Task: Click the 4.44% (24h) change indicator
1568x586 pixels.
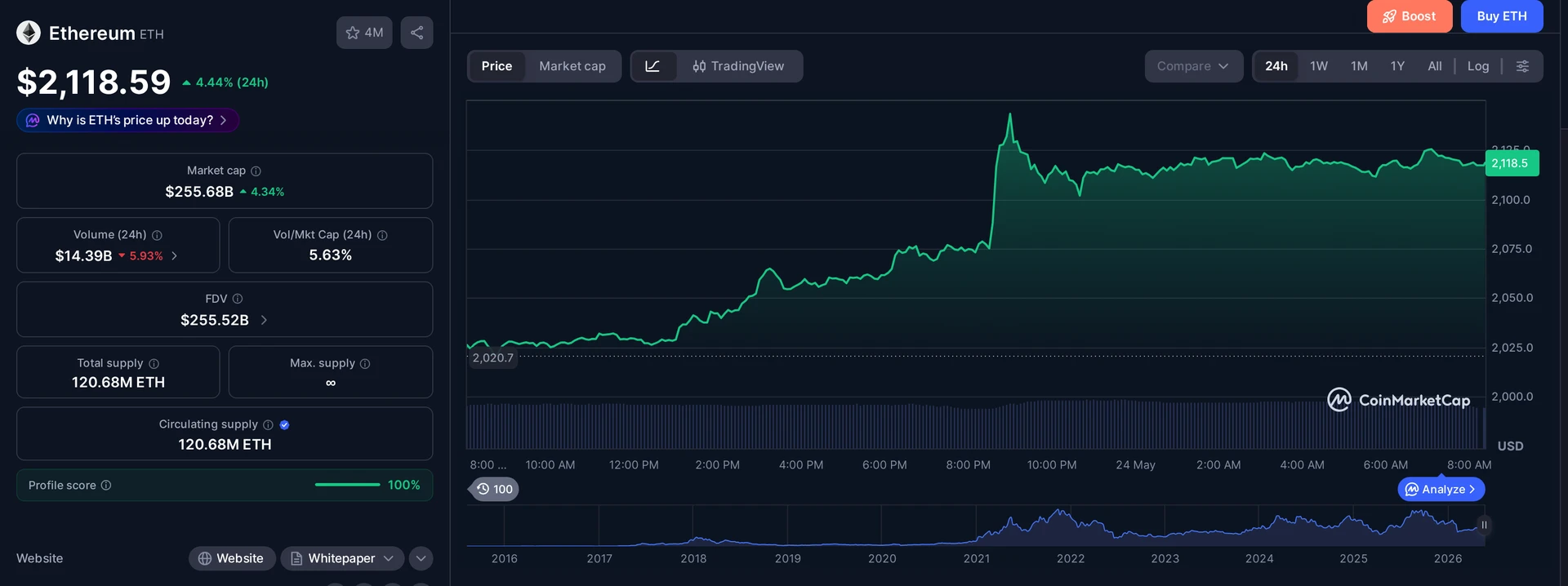Action: (225, 82)
